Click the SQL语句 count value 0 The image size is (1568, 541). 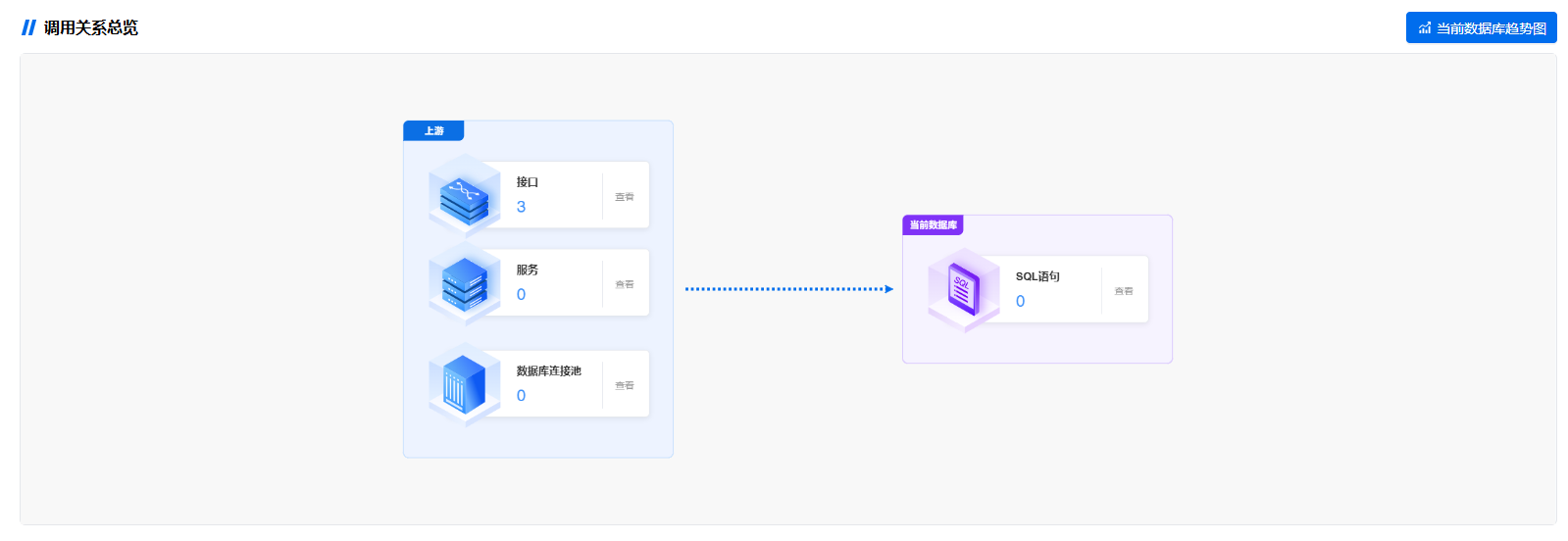pyautogui.click(x=1020, y=302)
